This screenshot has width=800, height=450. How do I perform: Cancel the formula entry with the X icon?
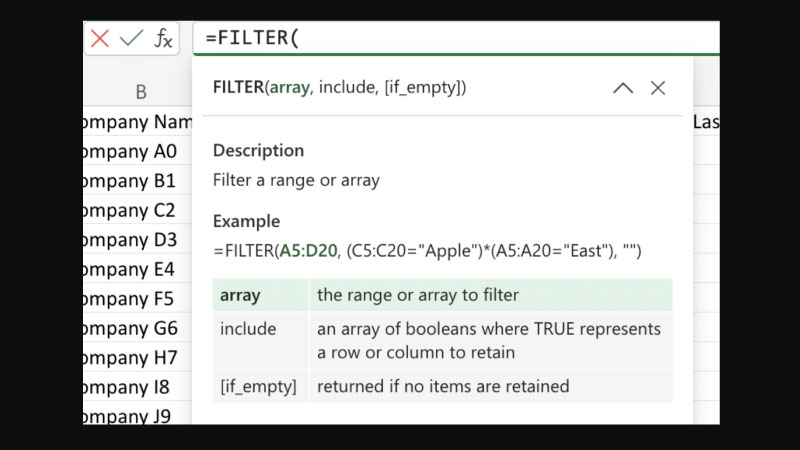[100, 39]
